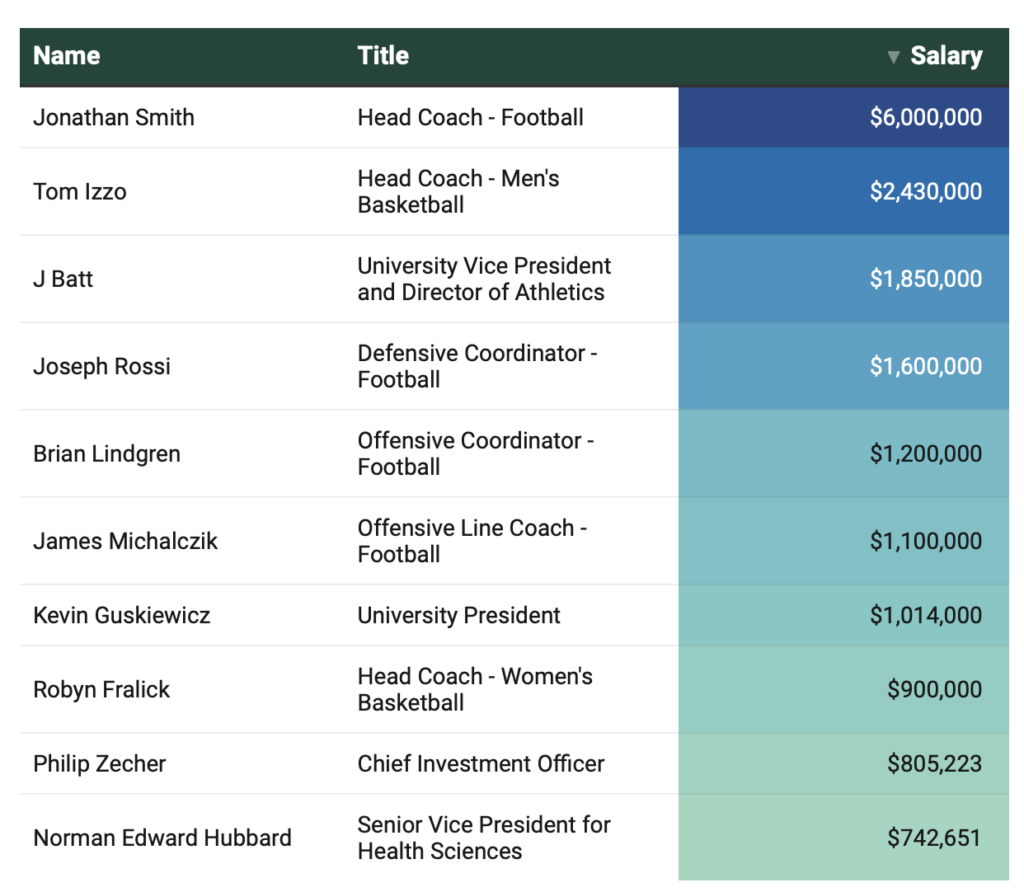Click on Tom Izzo's name
1024x892 pixels.
[x=80, y=192]
